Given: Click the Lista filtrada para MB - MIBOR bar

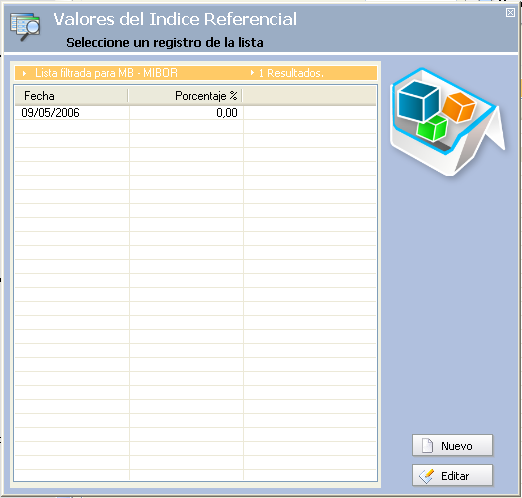Looking at the screenshot, I should 196,73.
